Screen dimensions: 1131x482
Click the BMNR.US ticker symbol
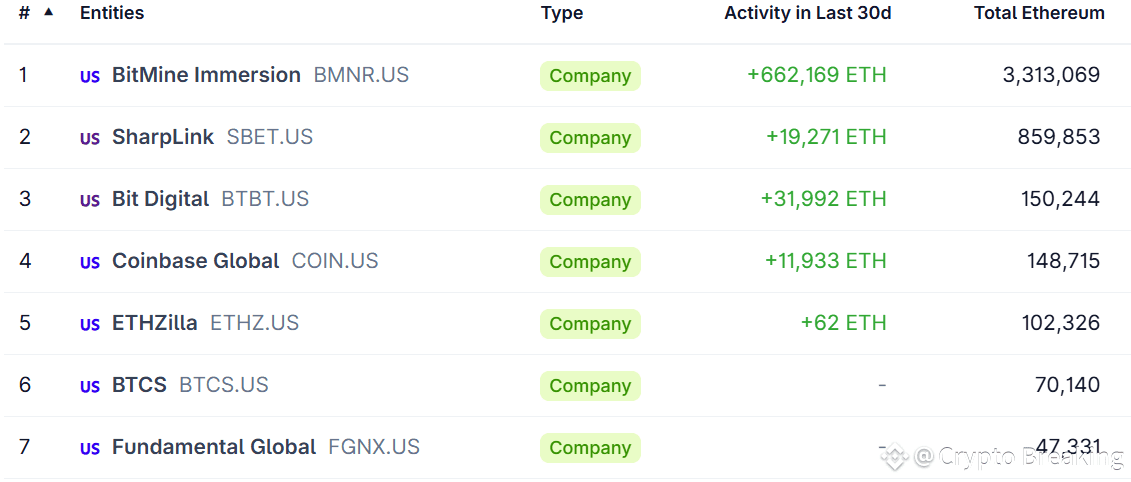[x=361, y=75]
